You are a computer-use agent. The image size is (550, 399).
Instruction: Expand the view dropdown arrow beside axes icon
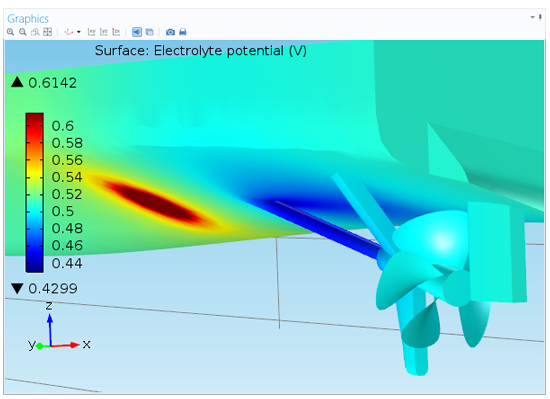pyautogui.click(x=79, y=32)
